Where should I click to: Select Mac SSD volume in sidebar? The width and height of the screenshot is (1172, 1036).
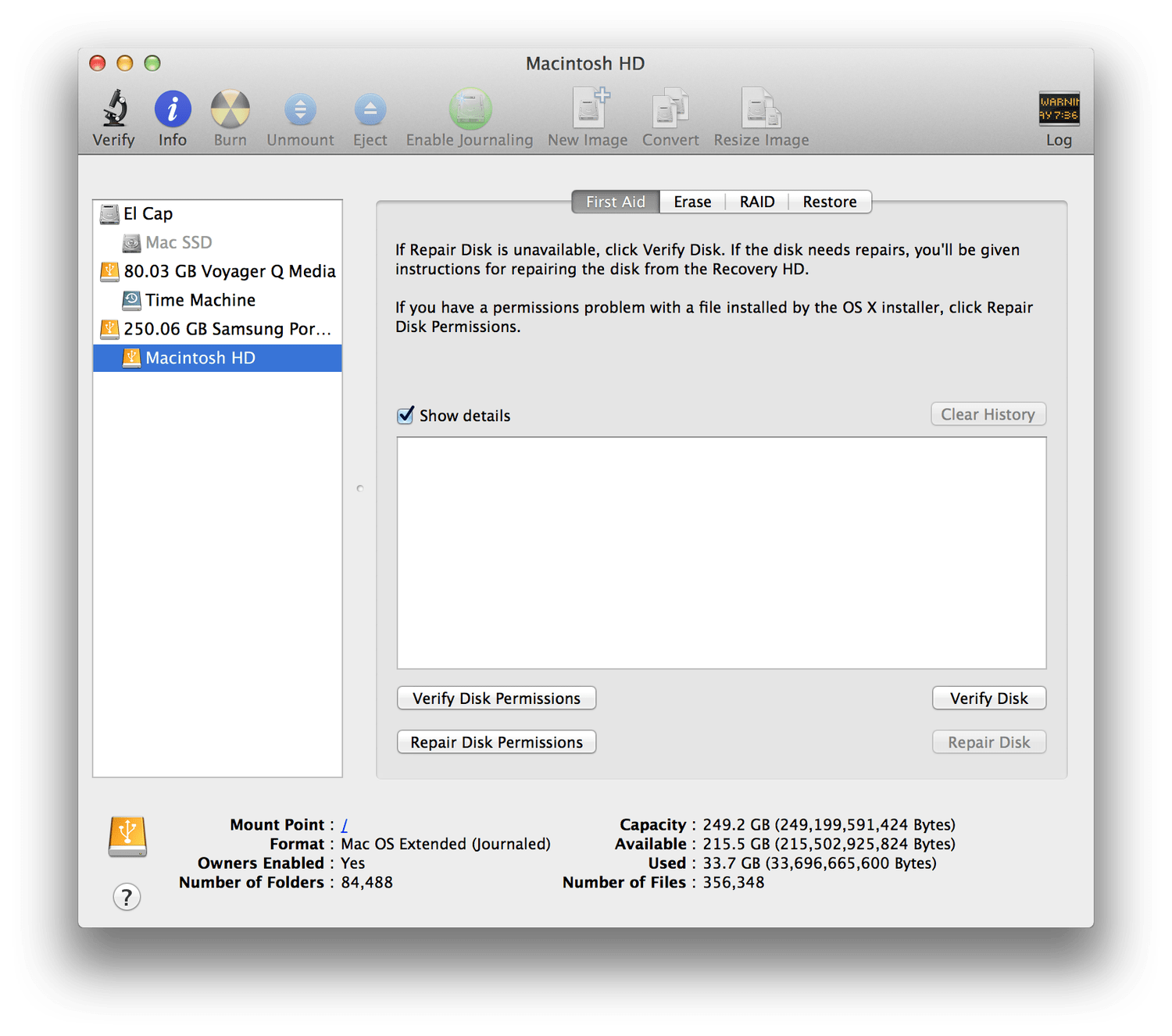[217, 243]
